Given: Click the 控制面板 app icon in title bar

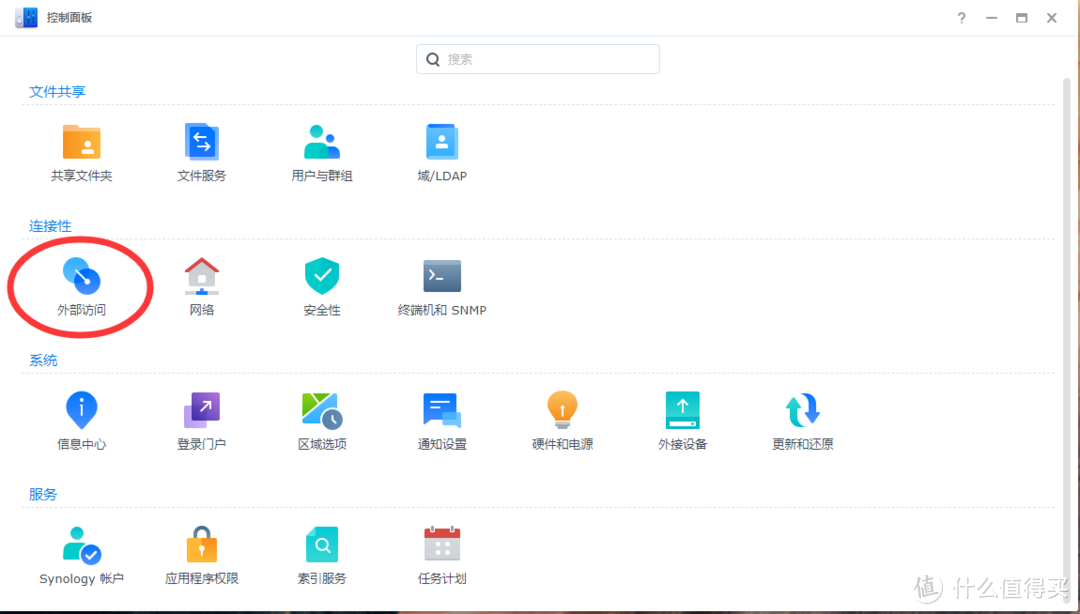Looking at the screenshot, I should point(26,17).
